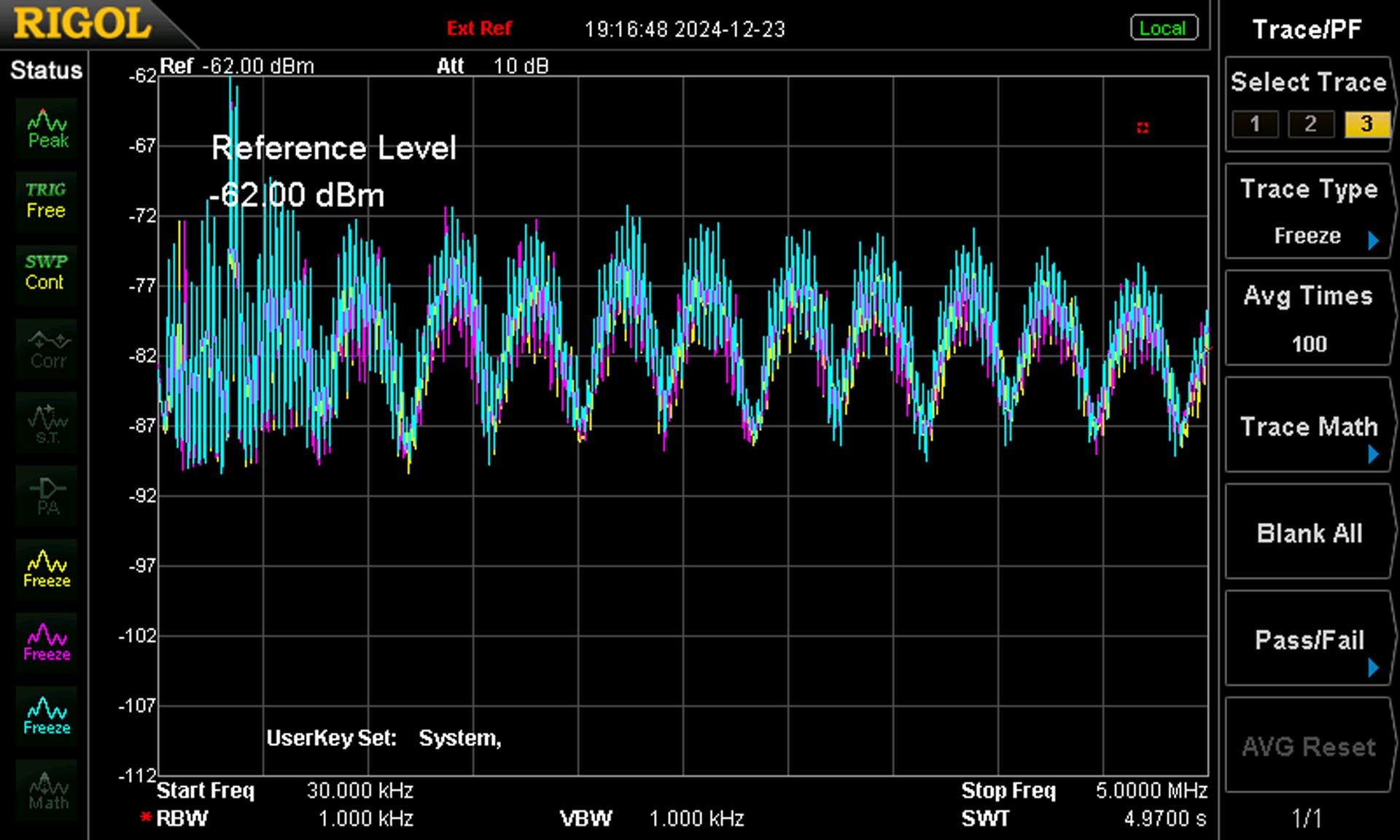The height and width of the screenshot is (840, 1400).
Task: Click the yellow trace Freeze icon
Action: tap(47, 570)
